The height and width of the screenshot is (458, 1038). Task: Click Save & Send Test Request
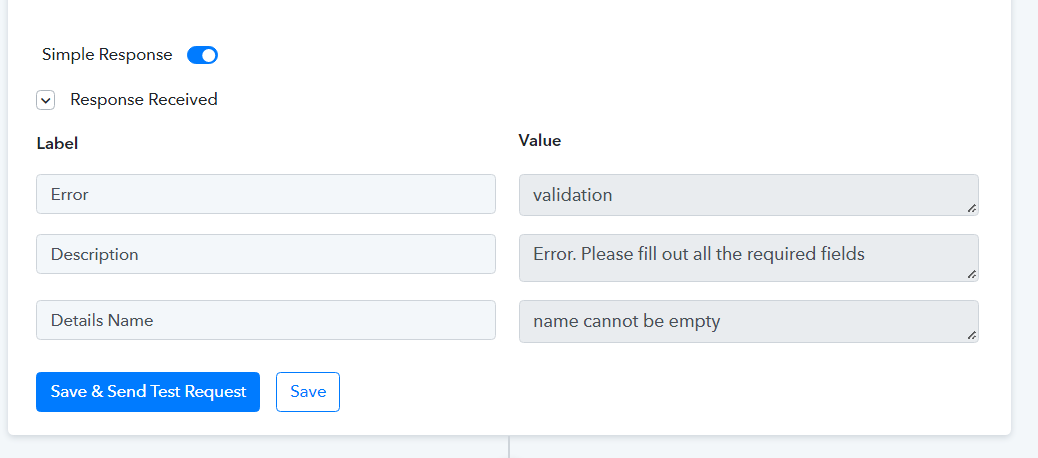148,392
